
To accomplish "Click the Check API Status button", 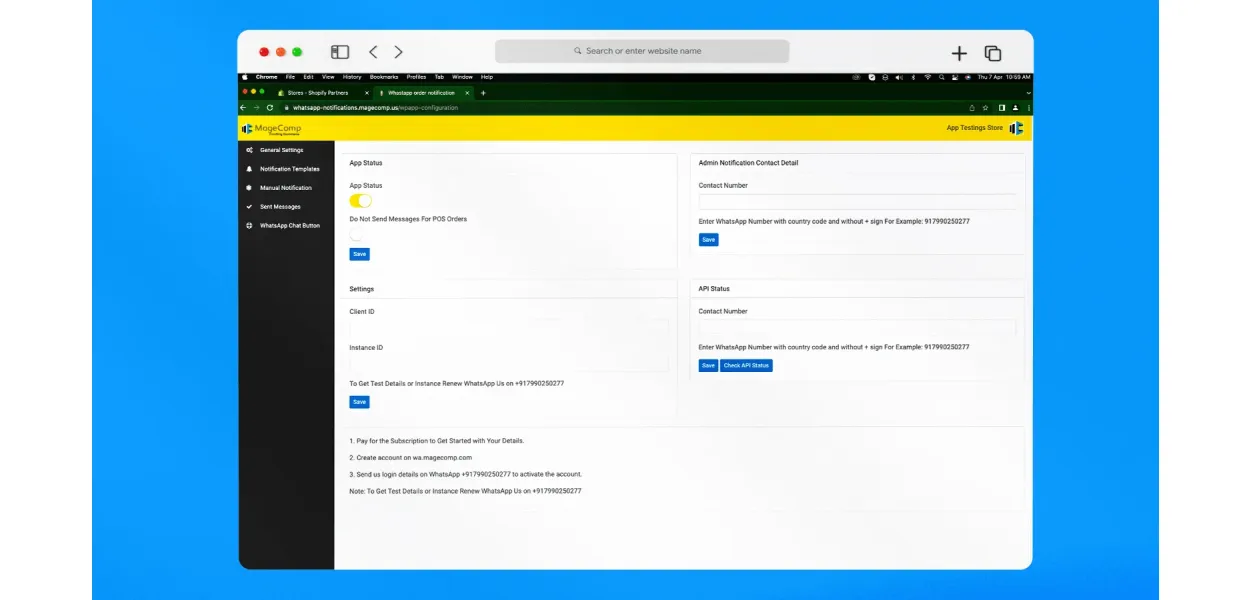I will point(746,366).
